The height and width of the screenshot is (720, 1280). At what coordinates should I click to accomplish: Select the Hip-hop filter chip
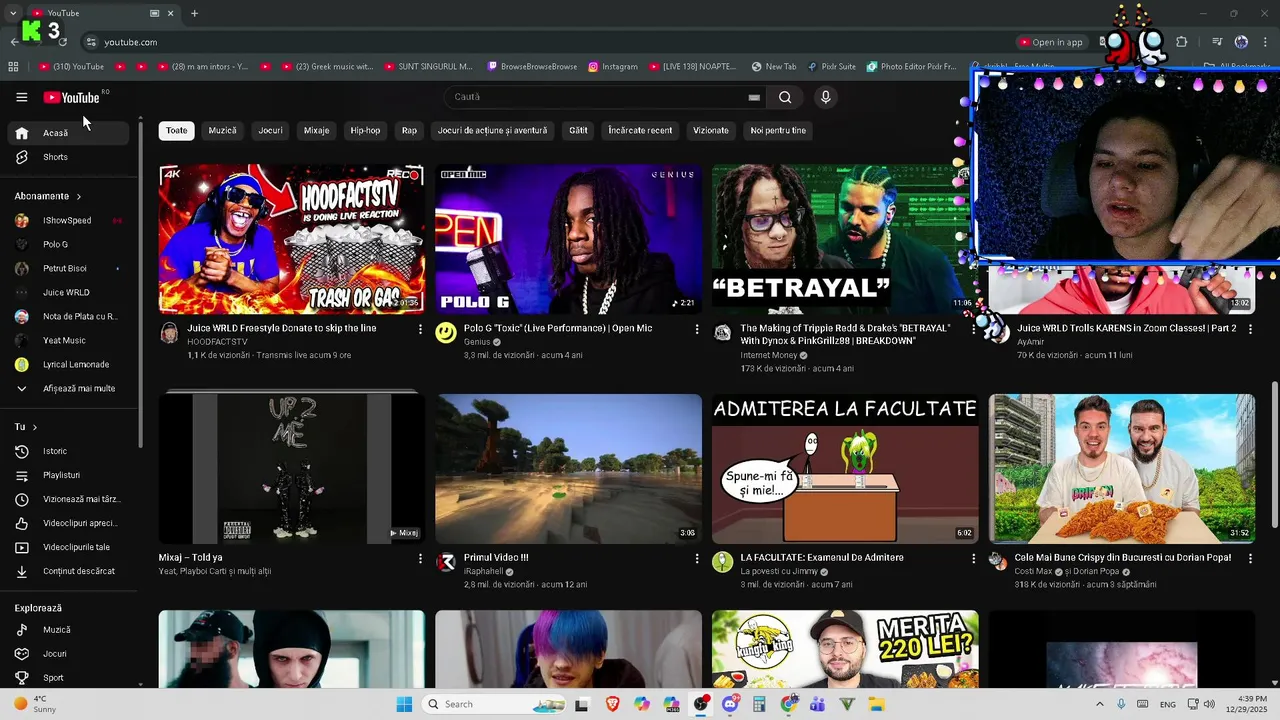[365, 130]
